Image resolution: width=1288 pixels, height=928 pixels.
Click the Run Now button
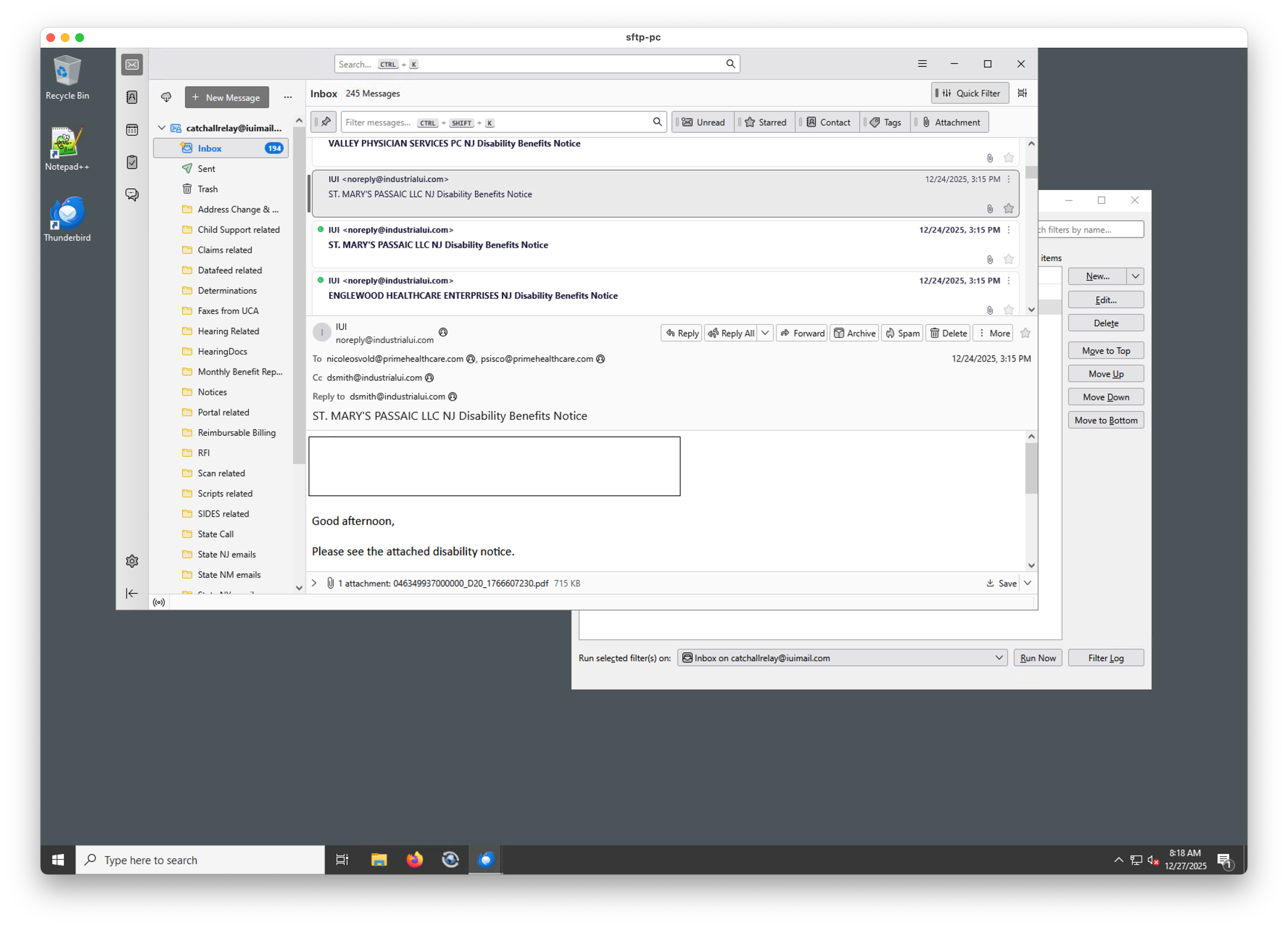click(x=1037, y=658)
